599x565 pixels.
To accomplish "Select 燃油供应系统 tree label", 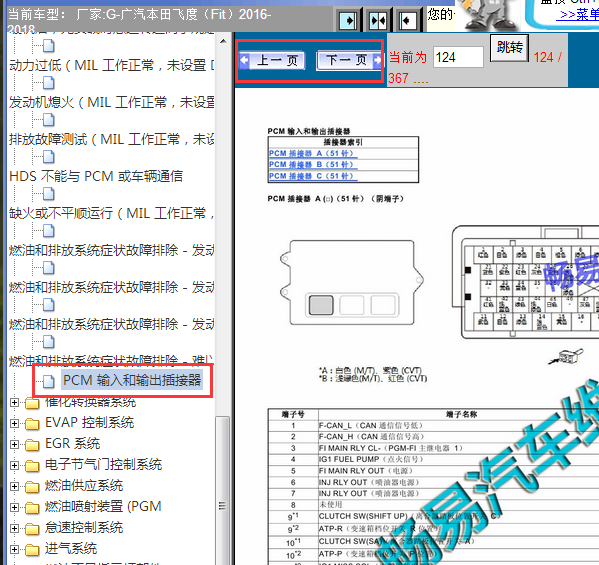I will pyautogui.click(x=84, y=486).
